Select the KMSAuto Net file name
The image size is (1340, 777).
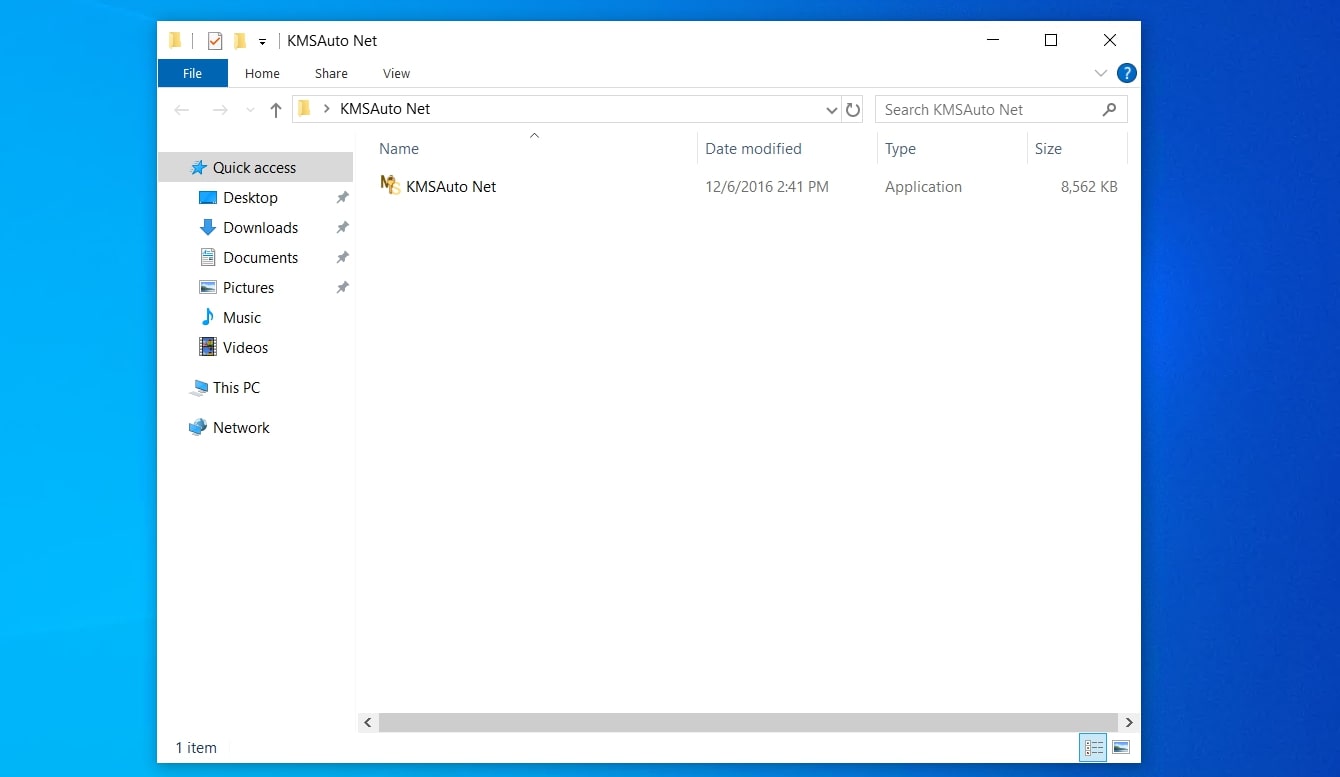tap(451, 187)
